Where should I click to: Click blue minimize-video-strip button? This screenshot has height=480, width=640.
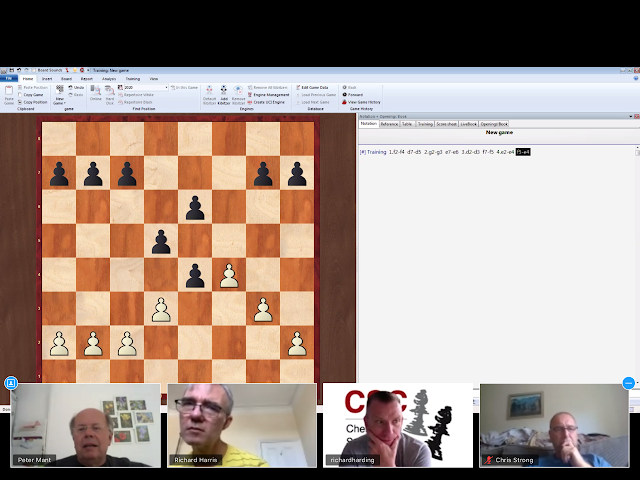629,383
